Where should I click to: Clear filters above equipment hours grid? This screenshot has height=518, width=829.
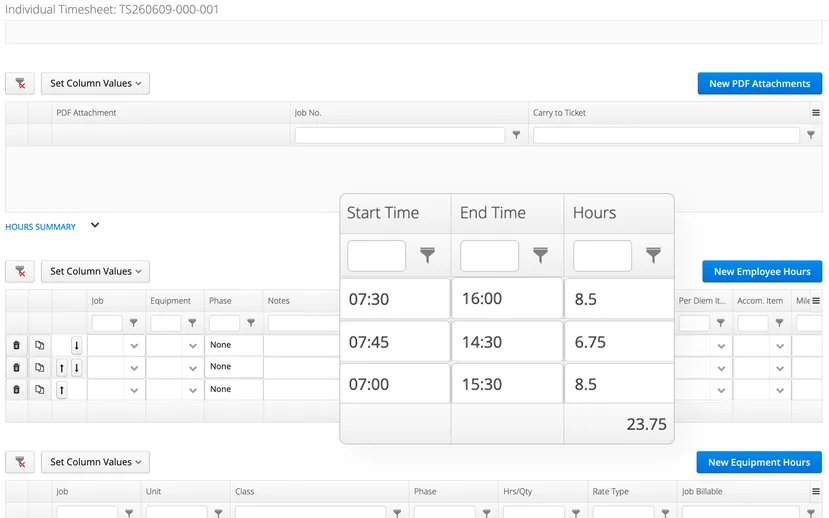pos(20,462)
